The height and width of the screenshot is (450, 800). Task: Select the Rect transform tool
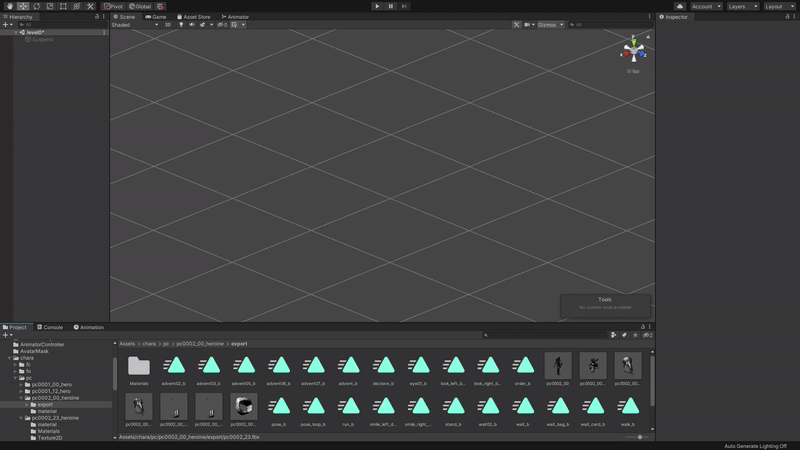pos(63,6)
